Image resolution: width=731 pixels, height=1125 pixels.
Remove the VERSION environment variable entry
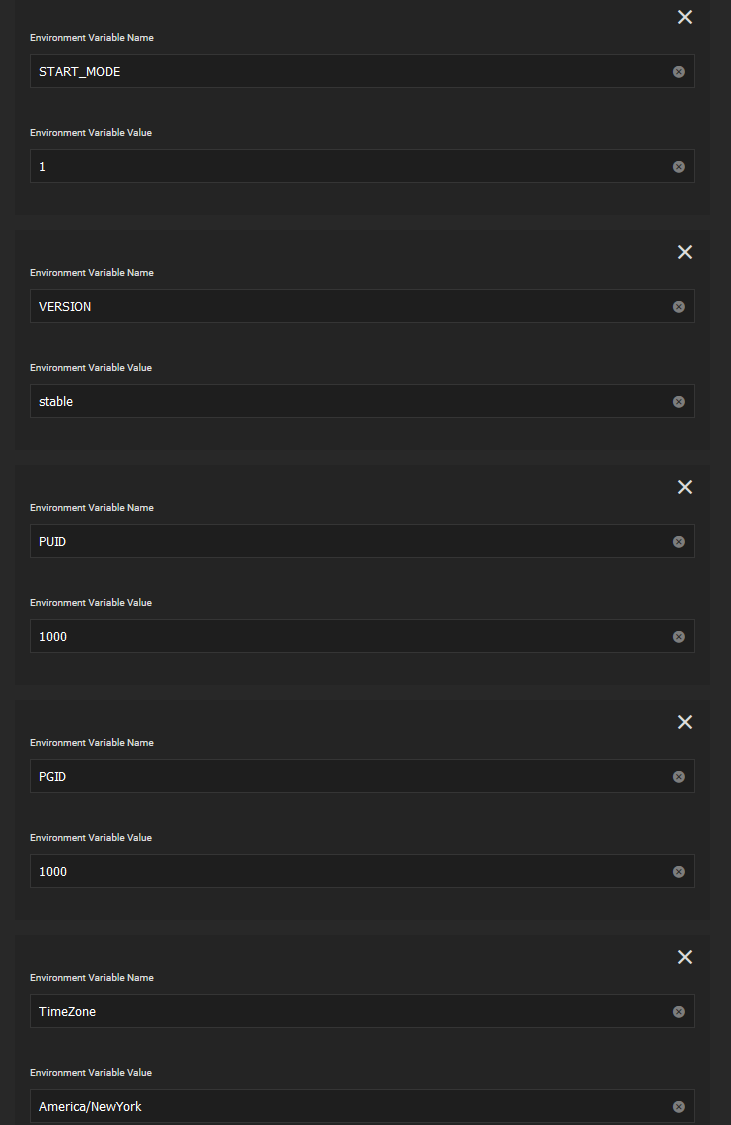tap(685, 252)
